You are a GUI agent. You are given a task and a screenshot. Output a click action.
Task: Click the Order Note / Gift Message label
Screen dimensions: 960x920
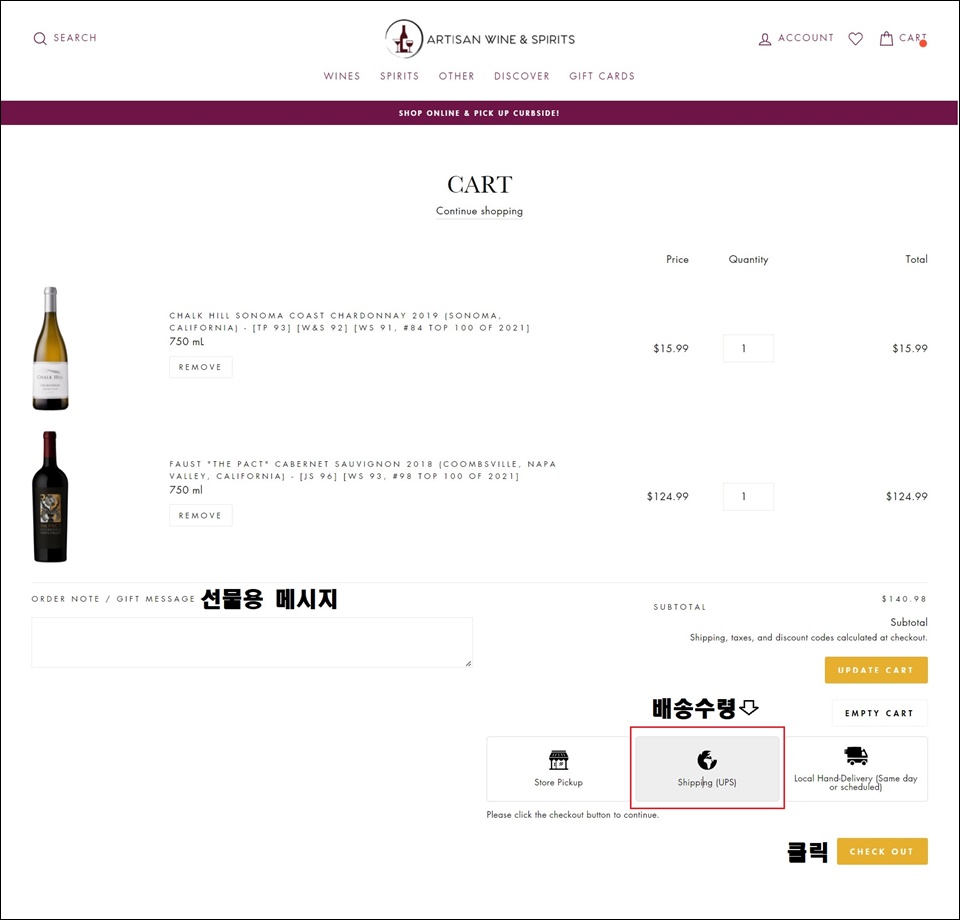point(113,599)
